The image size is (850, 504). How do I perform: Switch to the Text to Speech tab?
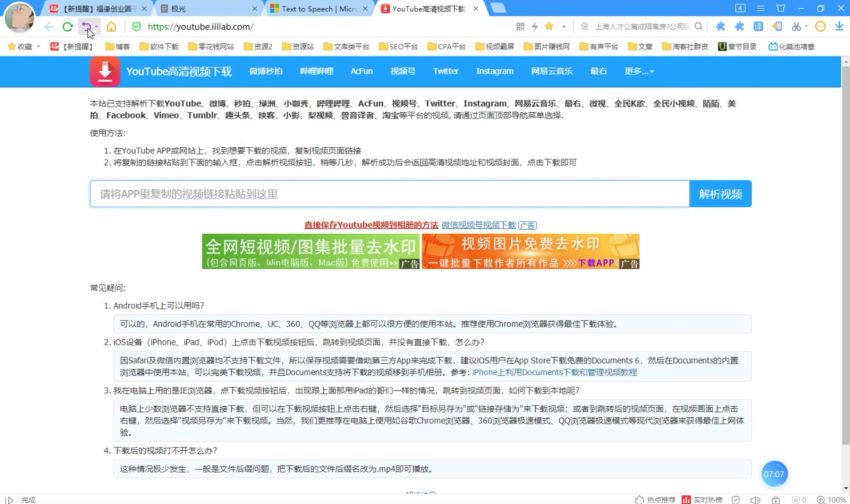click(x=318, y=9)
